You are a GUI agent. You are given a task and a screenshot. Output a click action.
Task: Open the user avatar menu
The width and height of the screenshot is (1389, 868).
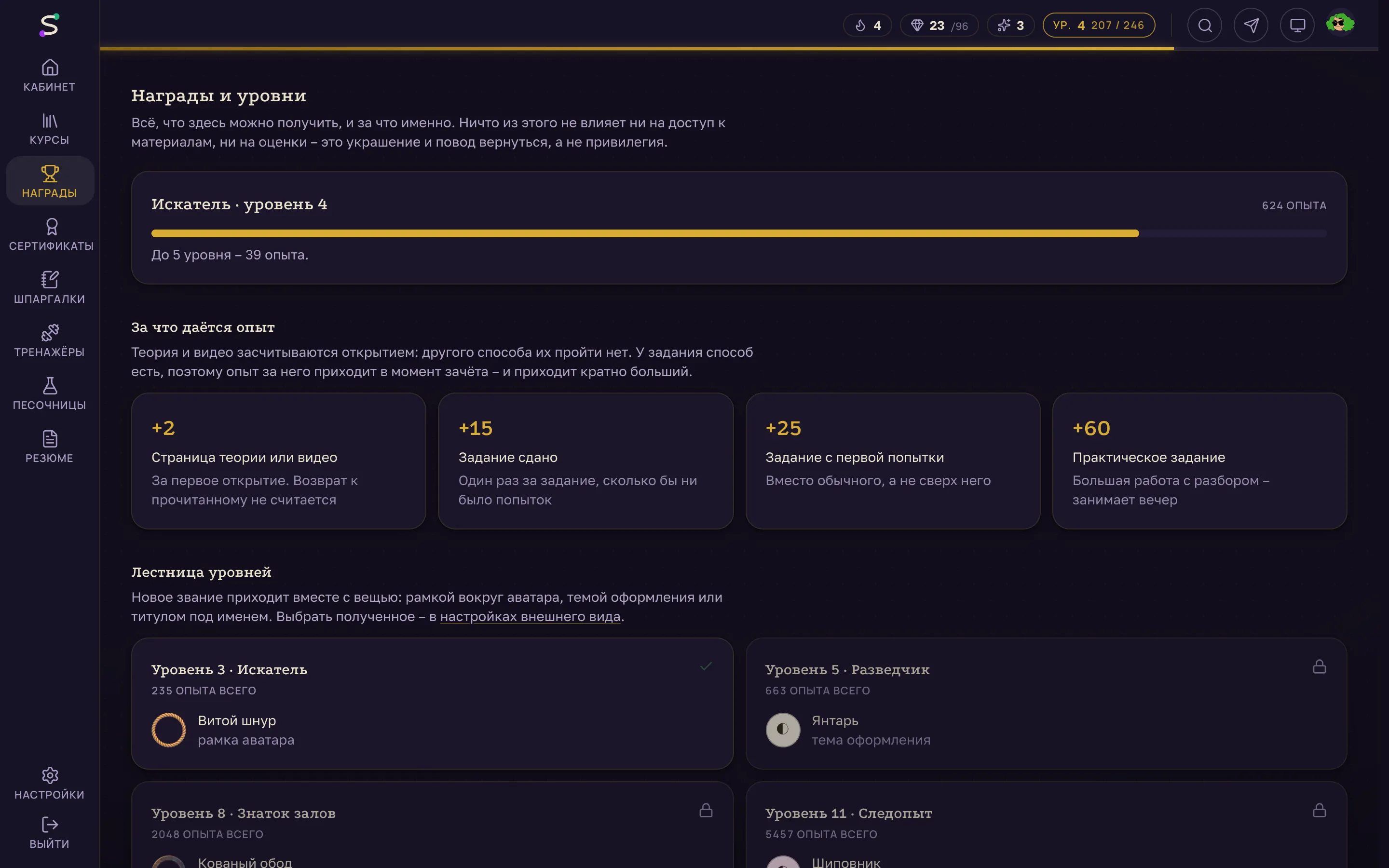pyautogui.click(x=1340, y=24)
